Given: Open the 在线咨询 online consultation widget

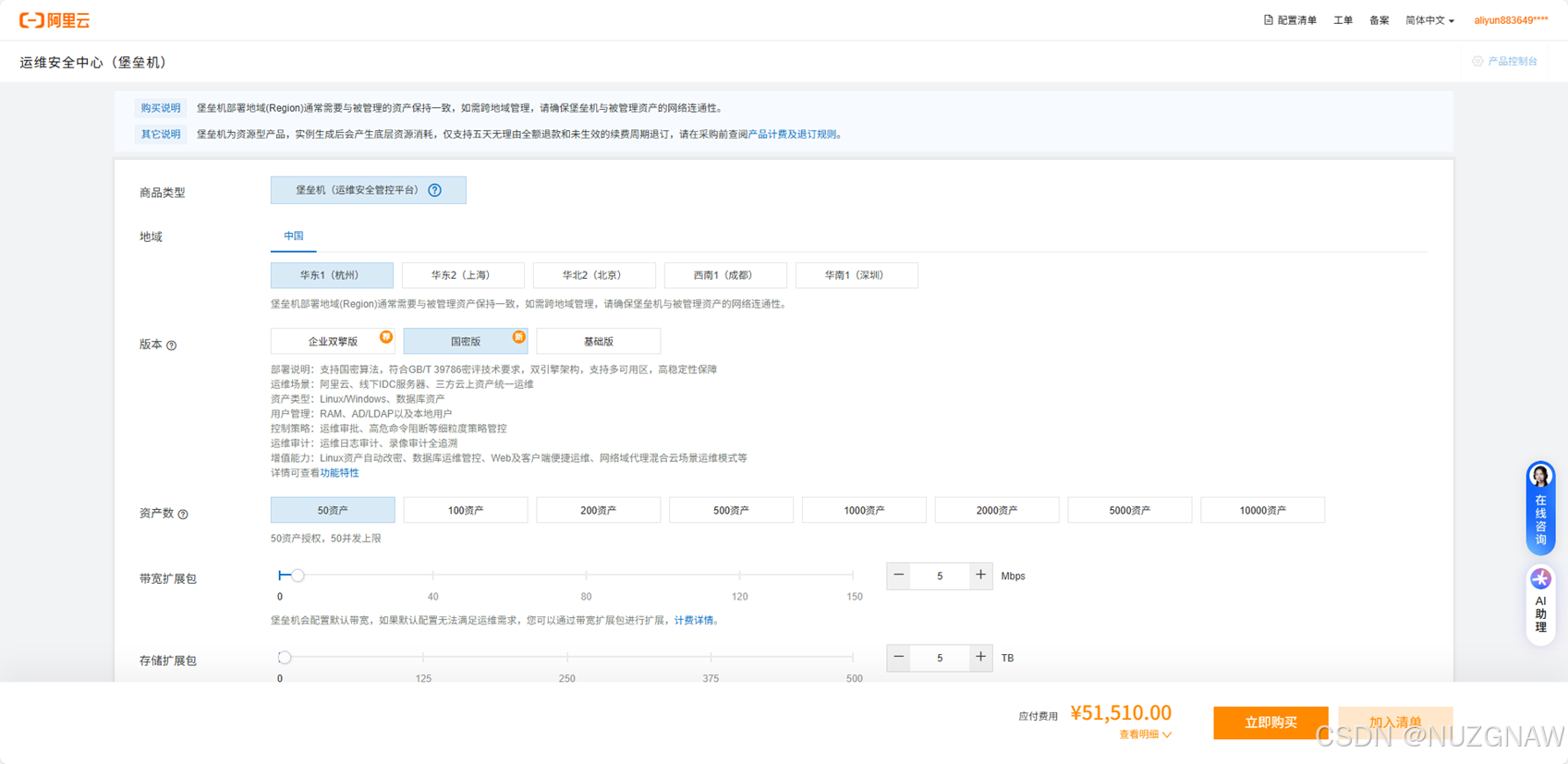Looking at the screenshot, I should tap(1540, 508).
